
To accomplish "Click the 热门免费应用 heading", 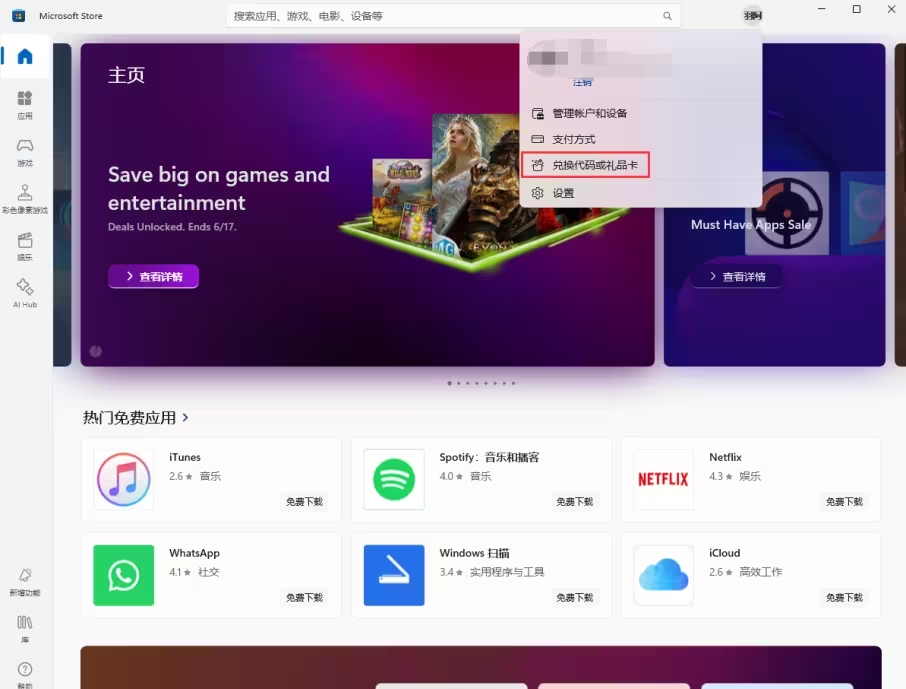I will point(129,417).
